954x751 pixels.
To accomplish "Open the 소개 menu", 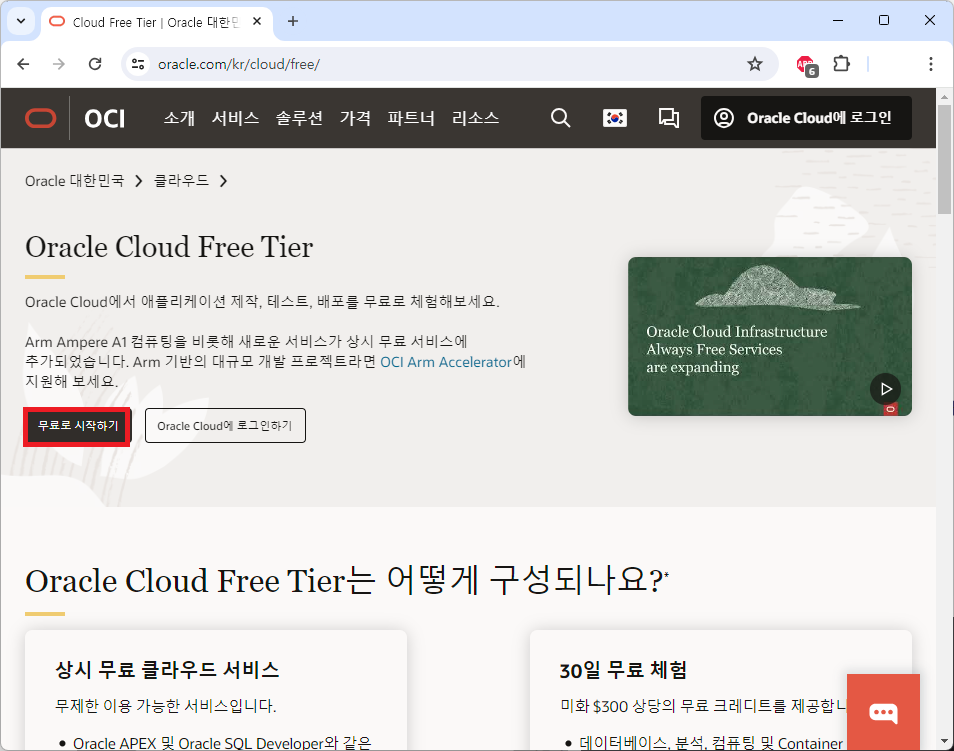I will tap(179, 118).
